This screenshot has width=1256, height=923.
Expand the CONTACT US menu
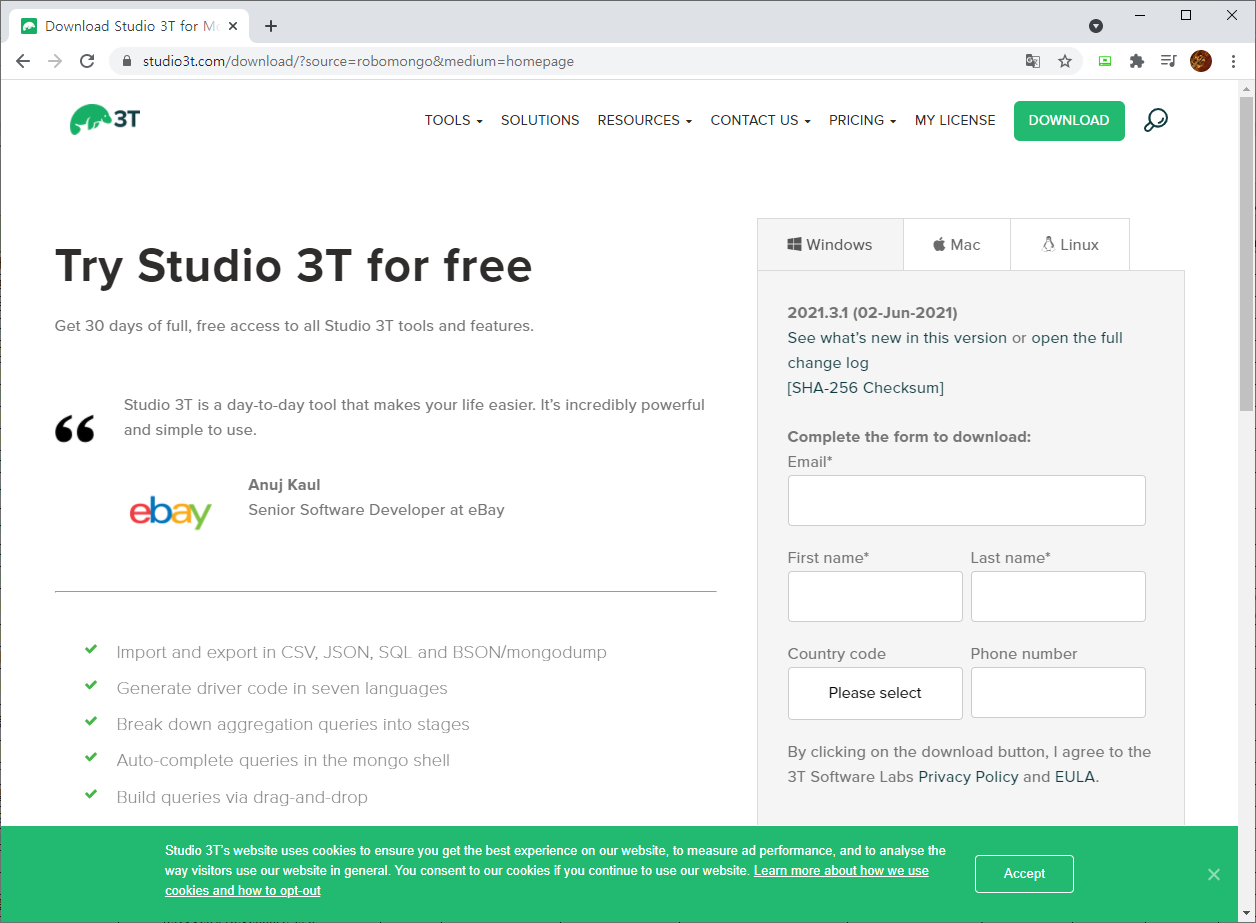(x=761, y=120)
